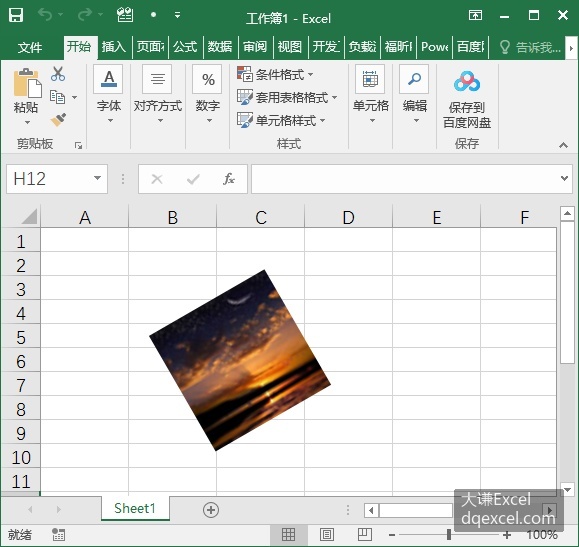The image size is (579, 547).
Task: Click the Format Painter brush icon
Action: point(58,120)
